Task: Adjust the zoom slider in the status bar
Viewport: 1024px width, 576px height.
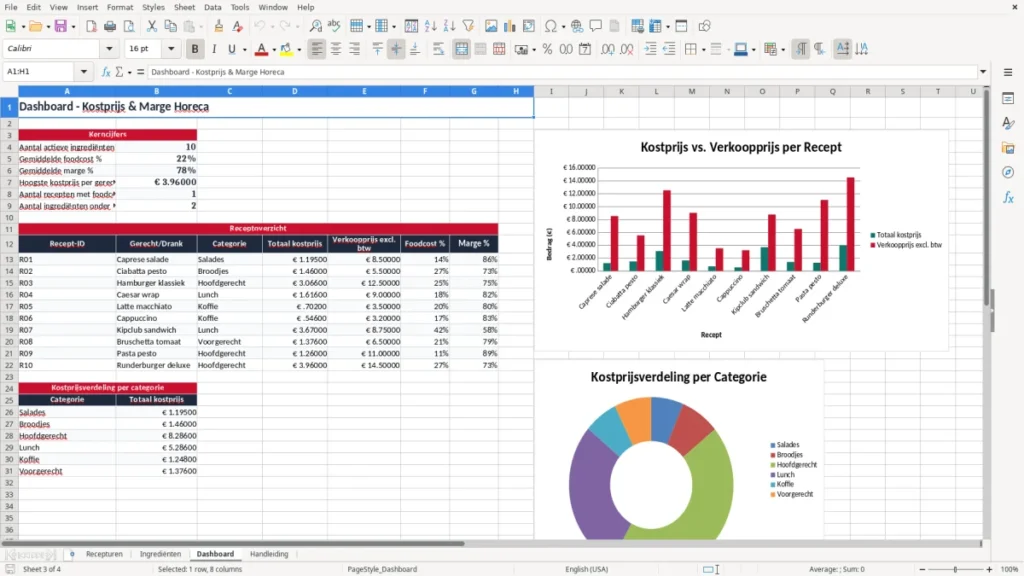Action: pos(955,569)
